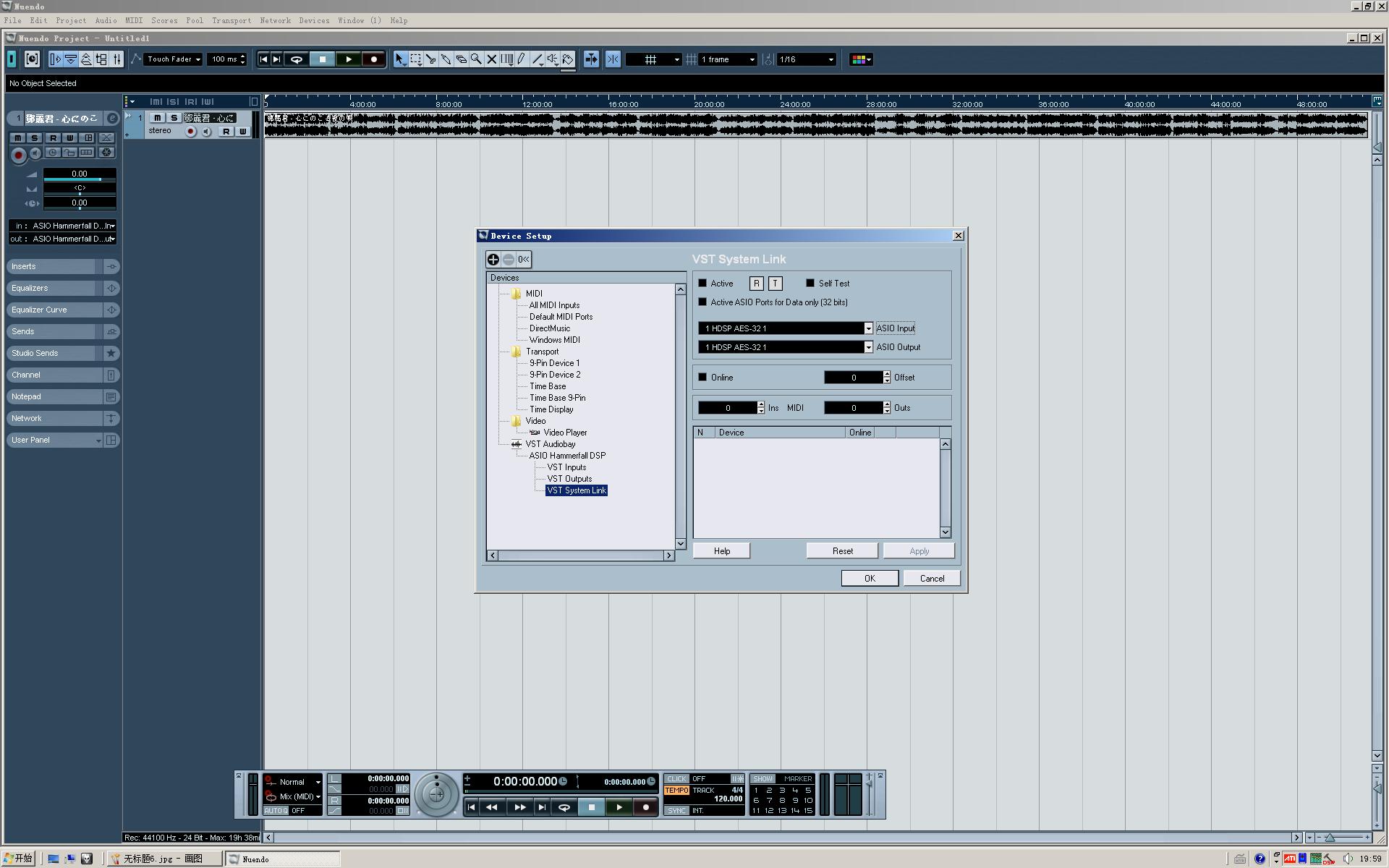Open the 1 frame grid dropdown

click(728, 59)
